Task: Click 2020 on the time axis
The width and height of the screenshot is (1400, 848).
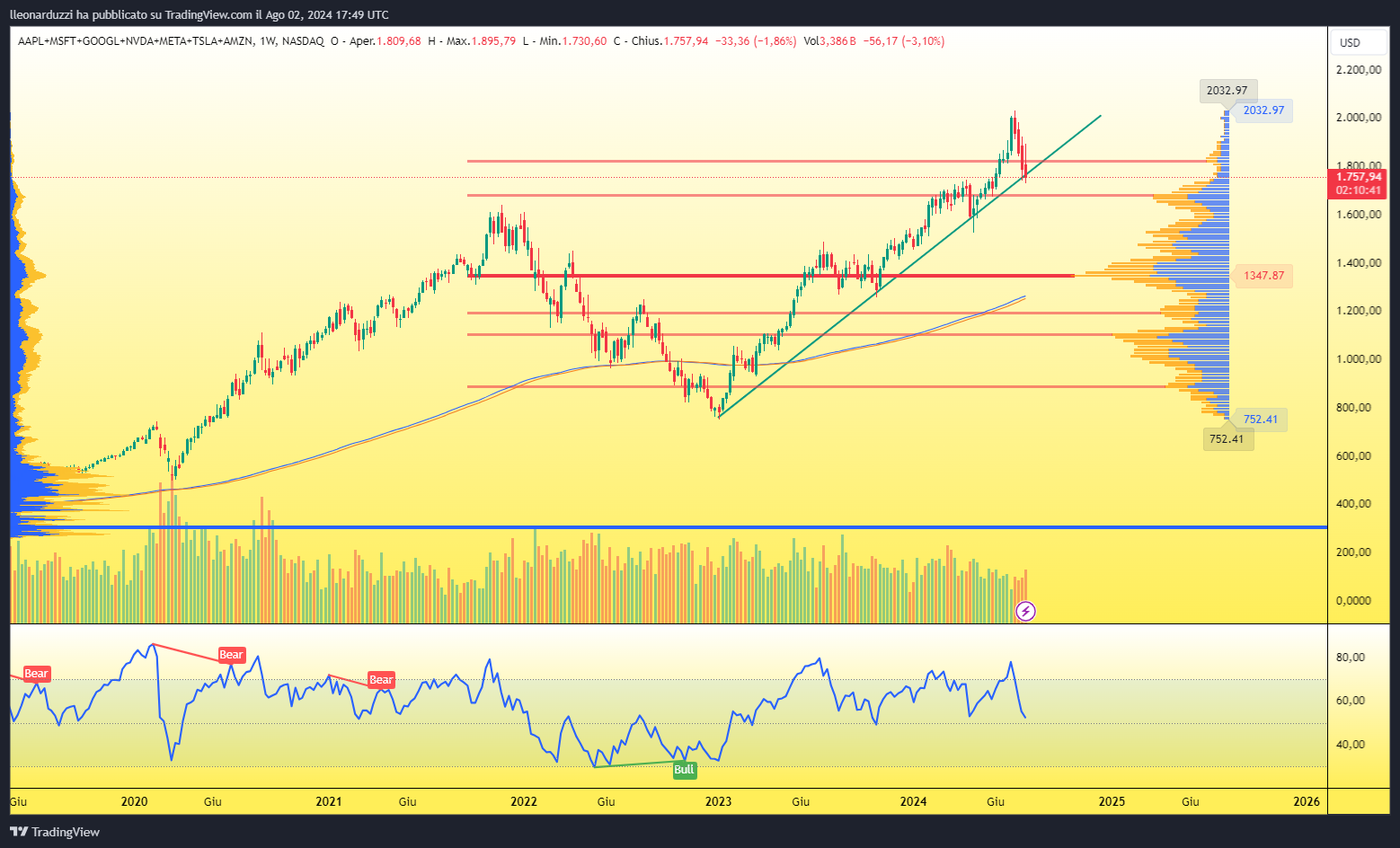Action: click(x=134, y=801)
